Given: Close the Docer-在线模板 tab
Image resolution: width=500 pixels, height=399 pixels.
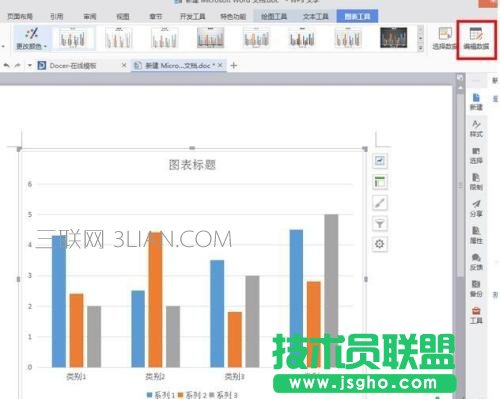Looking at the screenshot, I should tap(124, 65).
